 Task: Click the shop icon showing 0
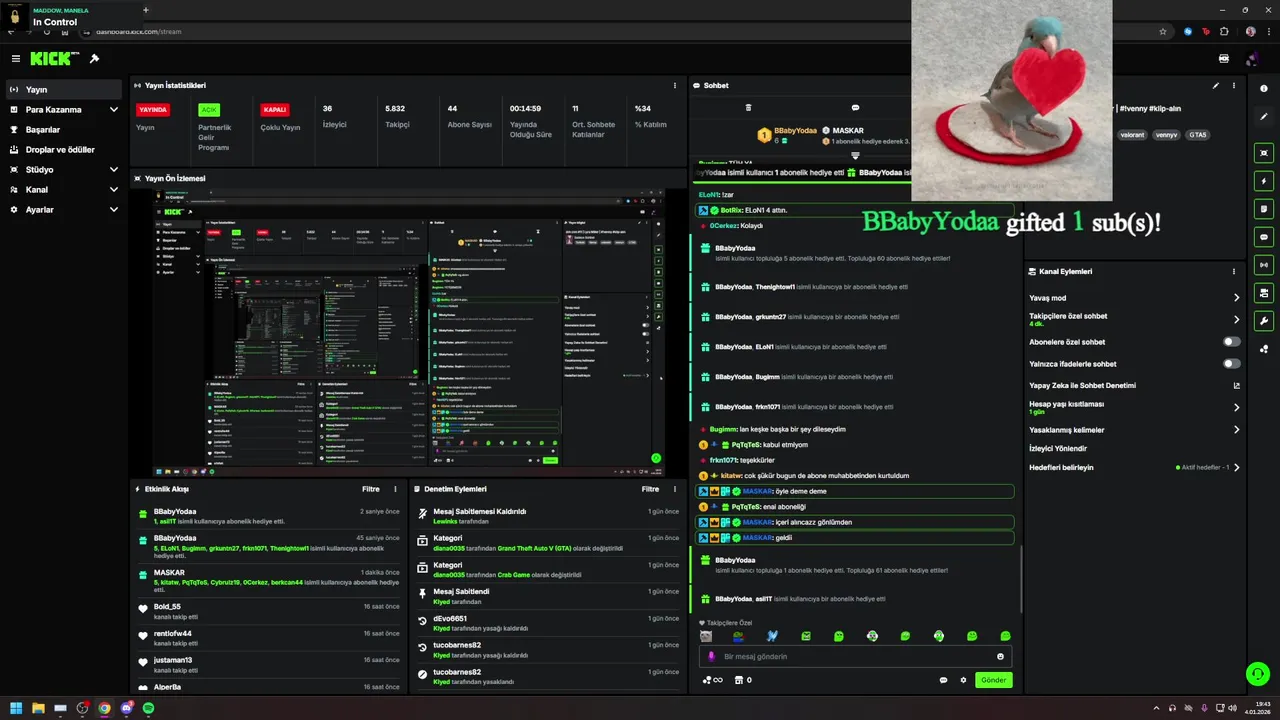[x=743, y=680]
